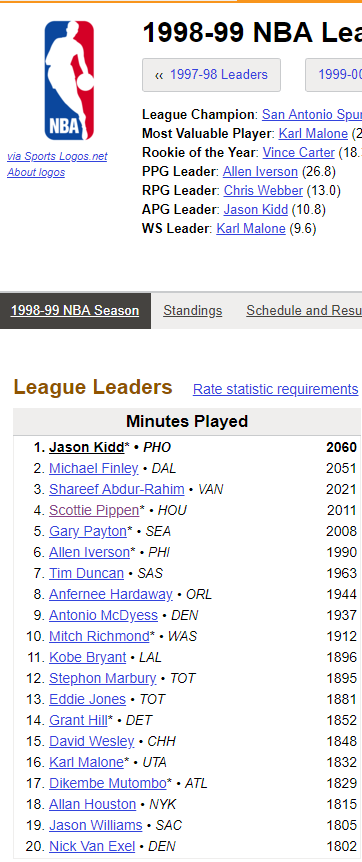Viewport: 362px width, 862px height.
Task: Open Tim Duncan player page
Action: click(x=86, y=573)
